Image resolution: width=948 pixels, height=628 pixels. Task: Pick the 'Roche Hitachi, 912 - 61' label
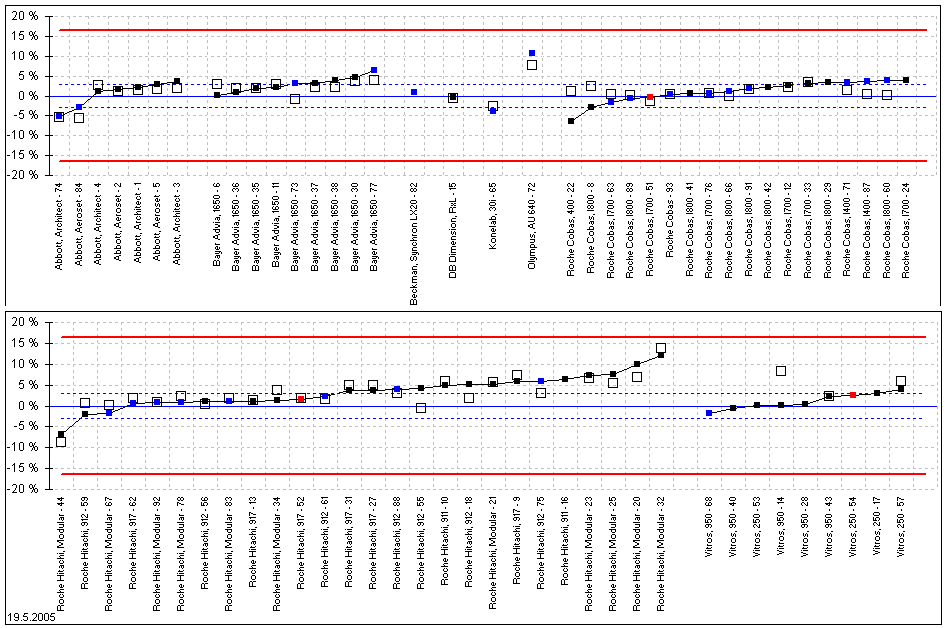coord(325,542)
